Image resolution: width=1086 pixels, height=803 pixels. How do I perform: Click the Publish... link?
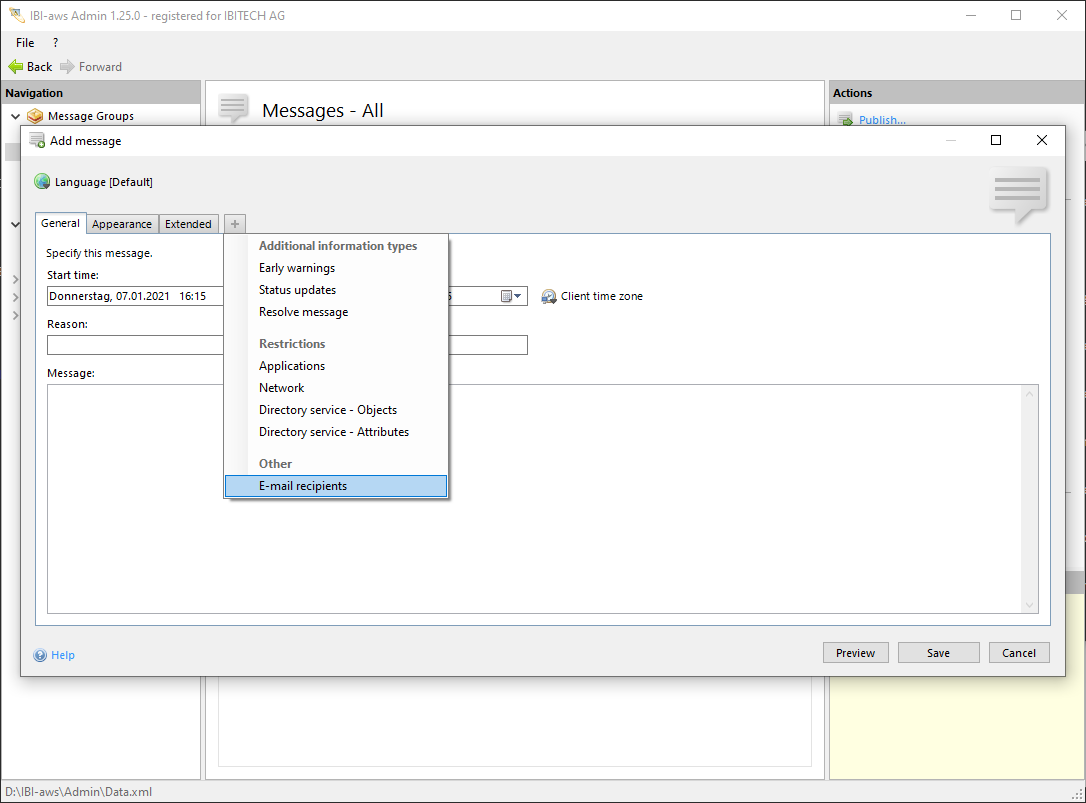(x=882, y=120)
